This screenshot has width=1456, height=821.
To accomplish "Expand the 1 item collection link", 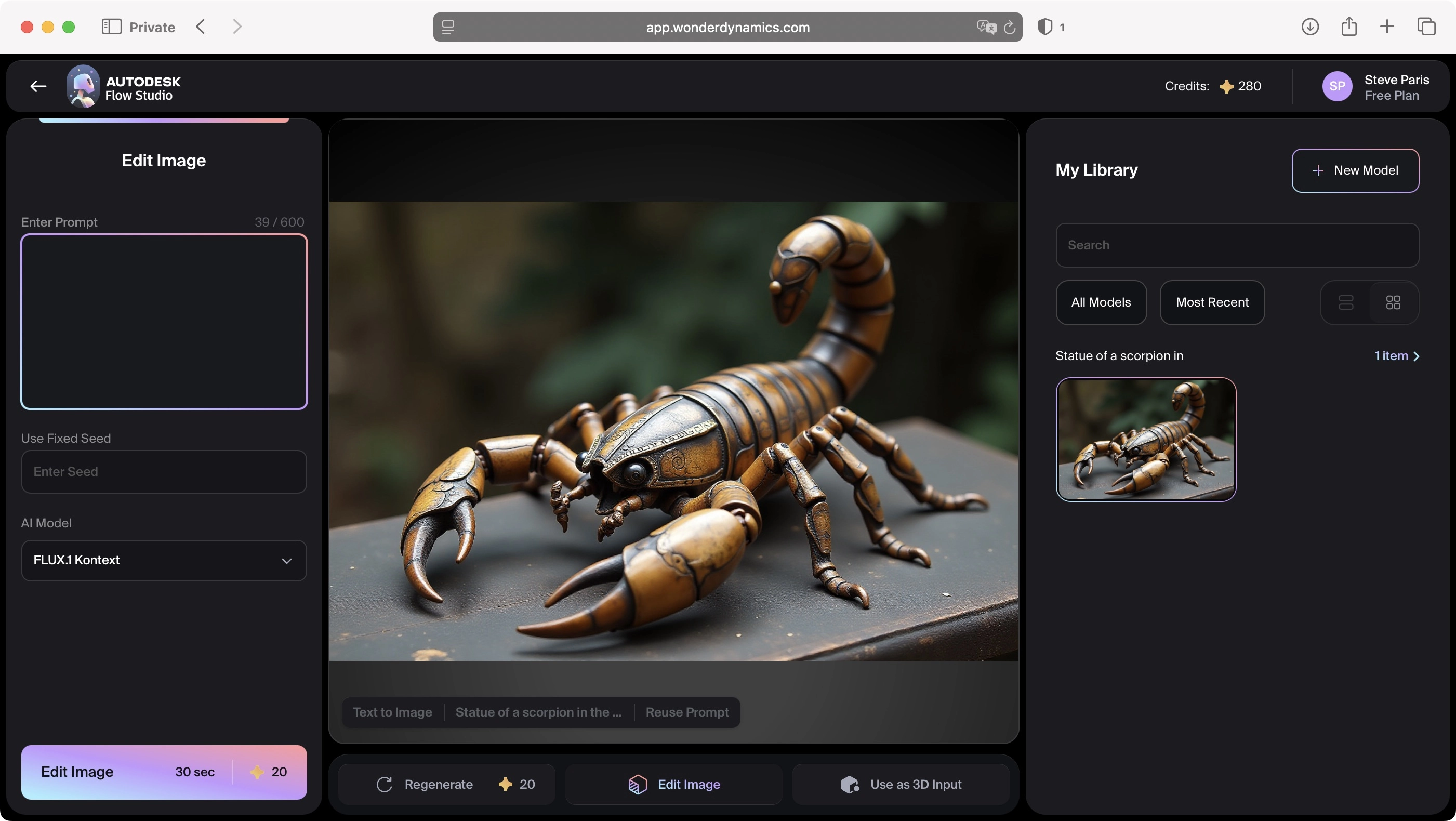I will 1396,356.
